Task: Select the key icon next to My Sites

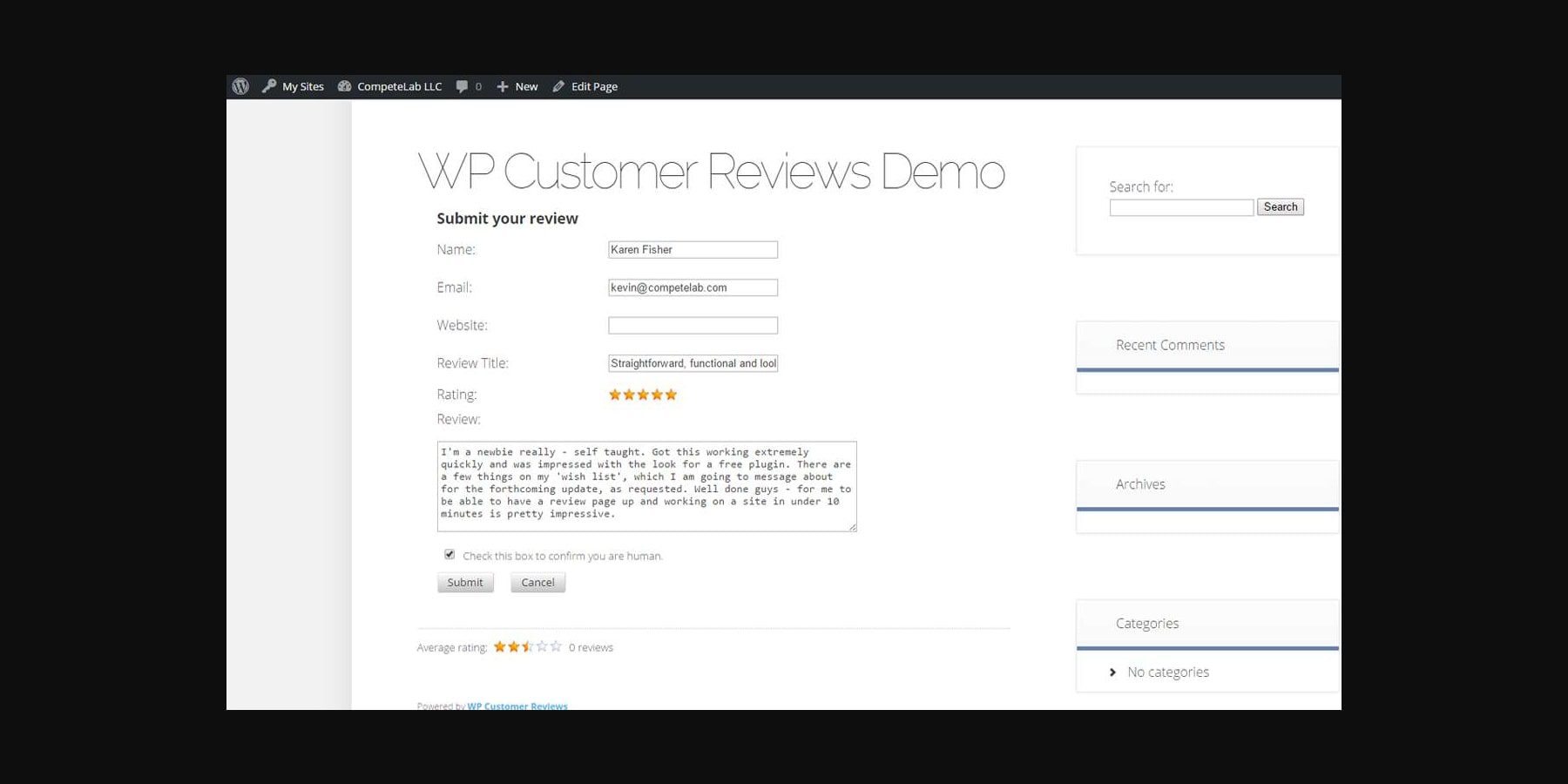Action: tap(270, 85)
